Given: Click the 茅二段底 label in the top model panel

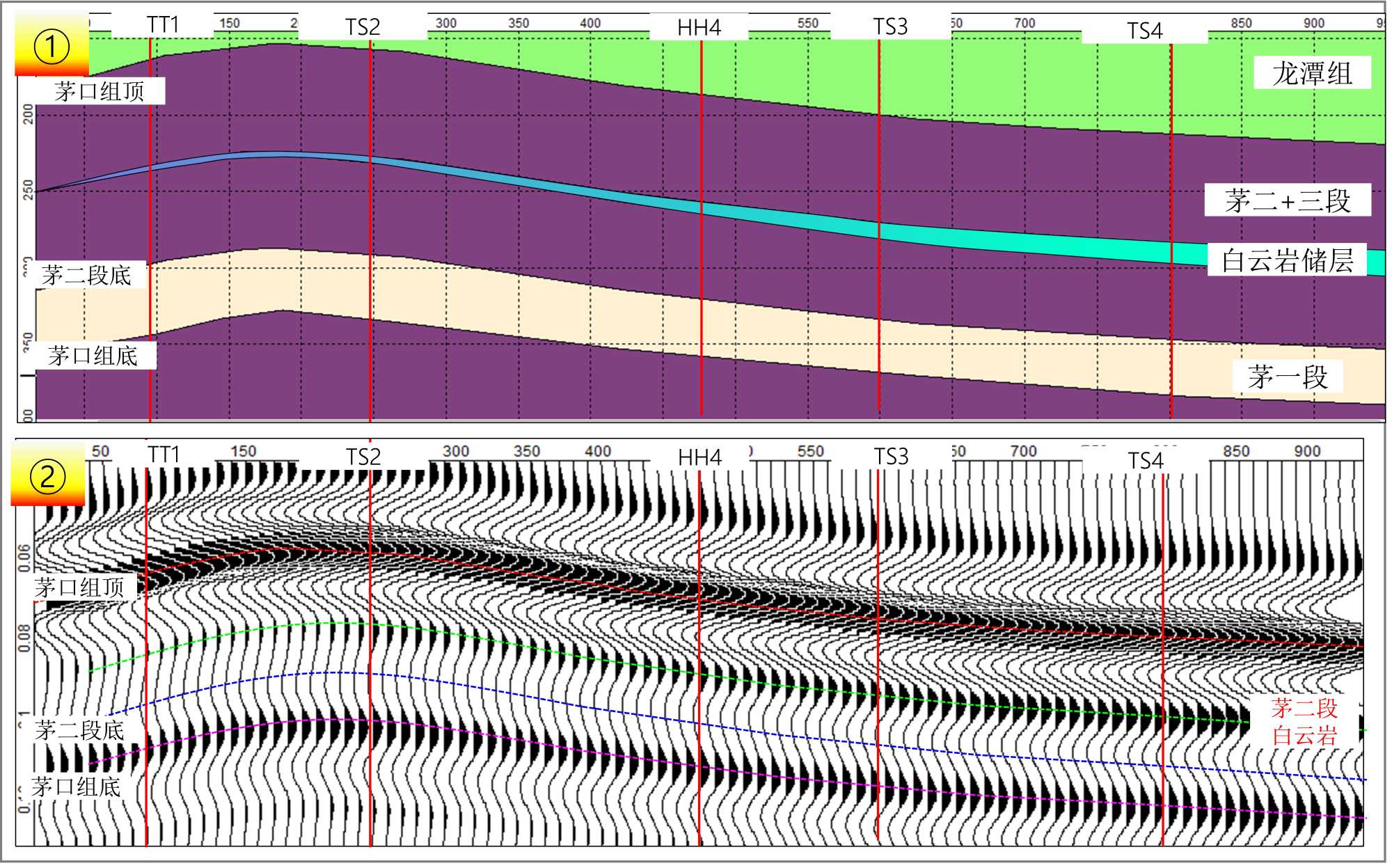Looking at the screenshot, I should [x=86, y=275].
